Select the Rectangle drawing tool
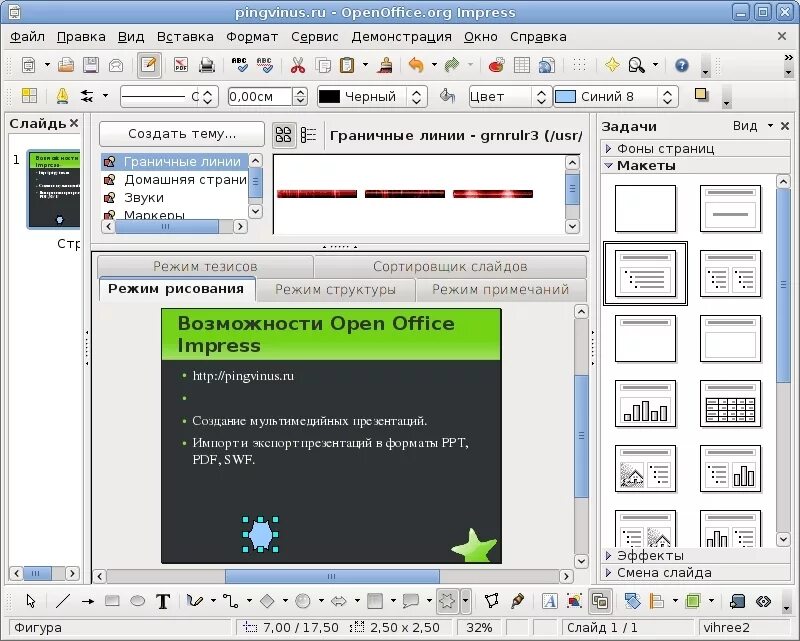The height and width of the screenshot is (641, 800). click(112, 601)
